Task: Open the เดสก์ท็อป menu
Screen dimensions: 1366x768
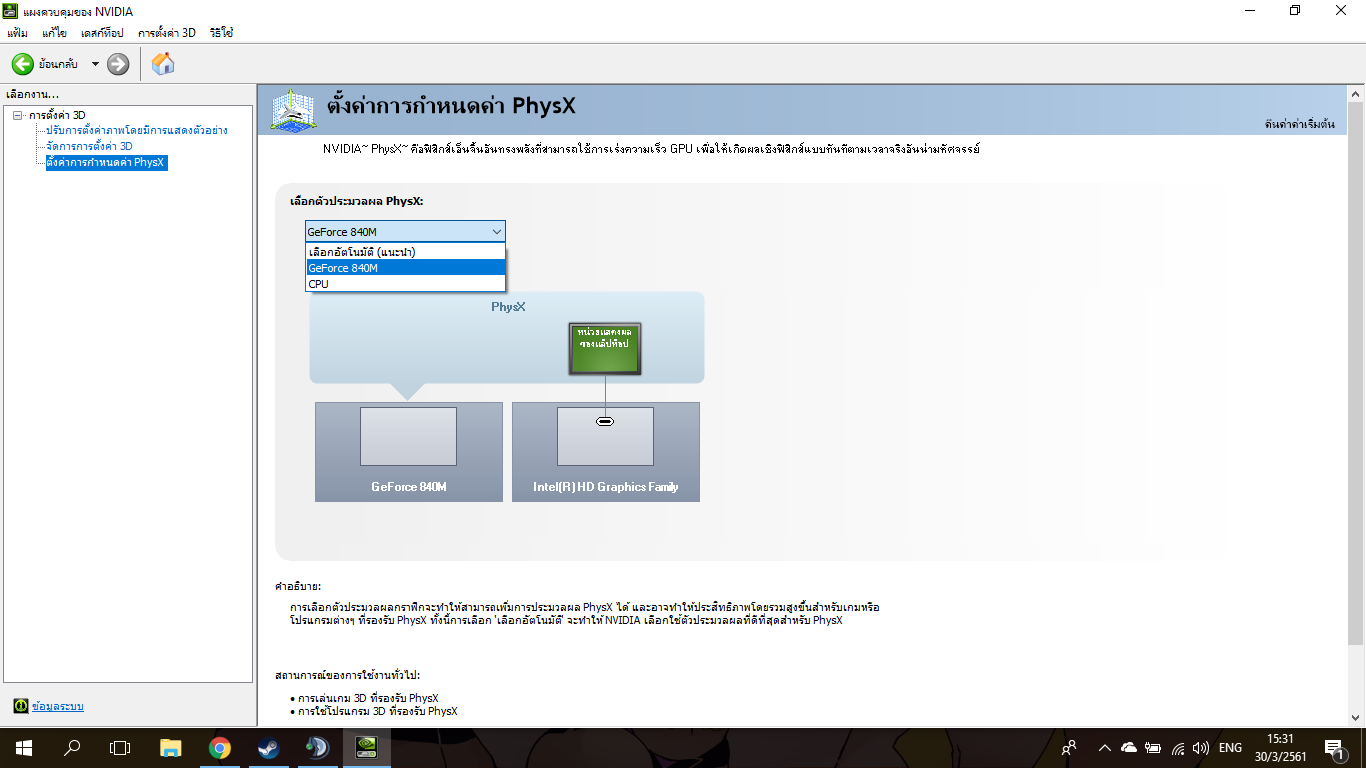Action: tap(102, 33)
